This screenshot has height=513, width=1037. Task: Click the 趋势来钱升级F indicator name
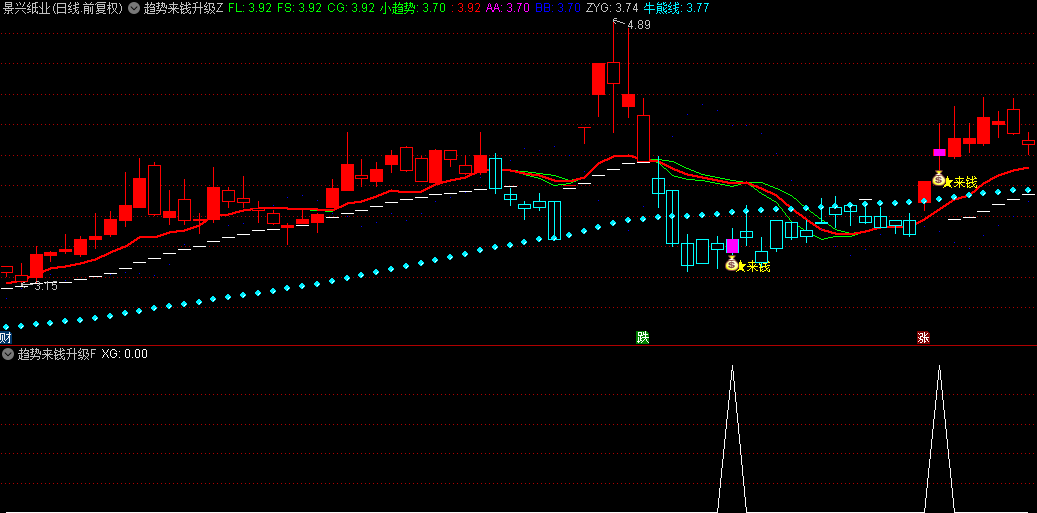tap(57, 354)
